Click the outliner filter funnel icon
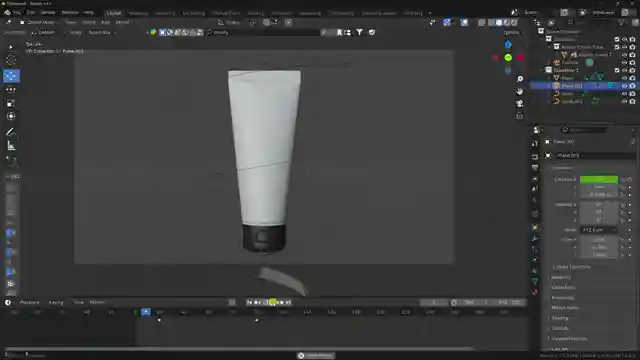This screenshot has height=360, width=640. tap(621, 22)
